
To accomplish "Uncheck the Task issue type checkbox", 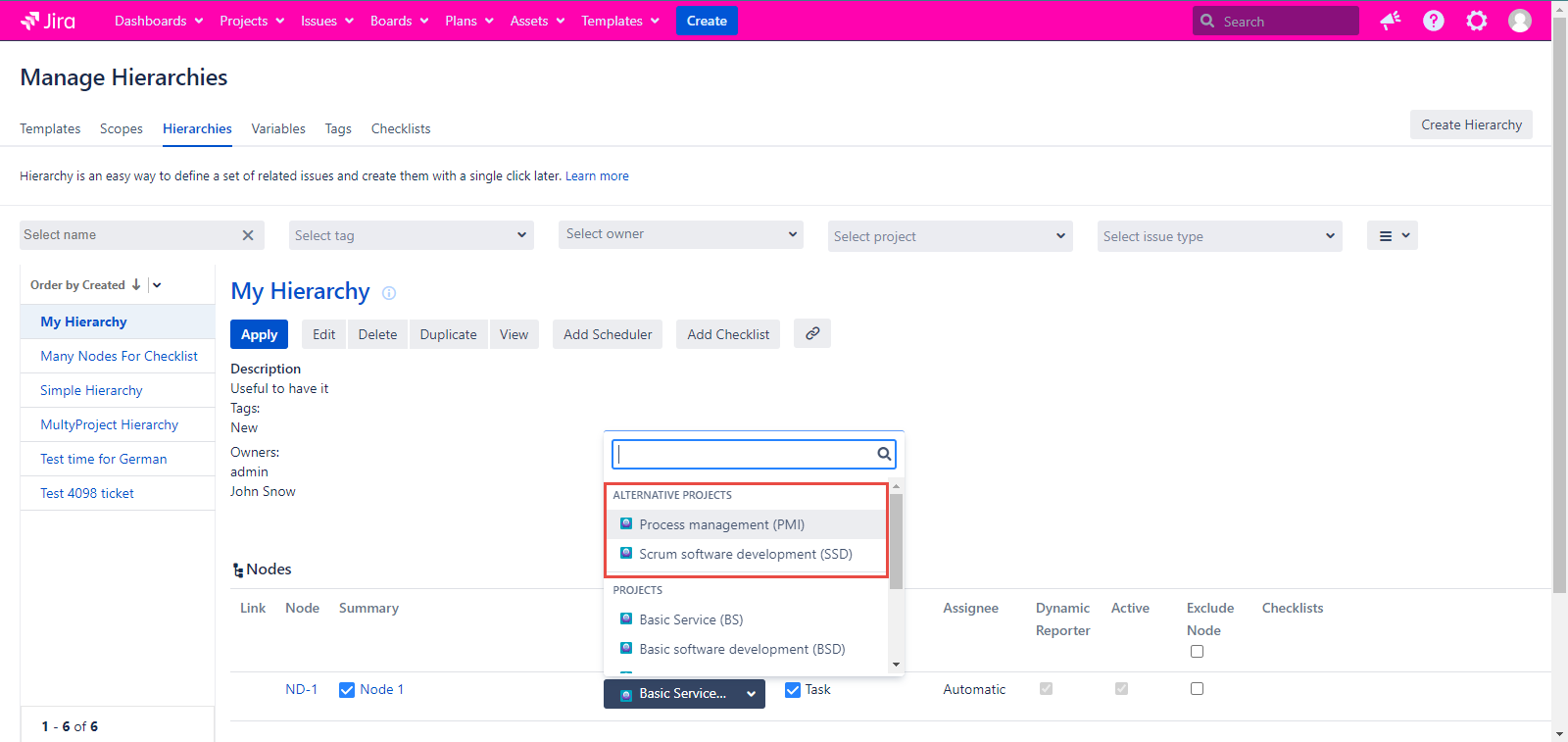I will click(x=793, y=690).
